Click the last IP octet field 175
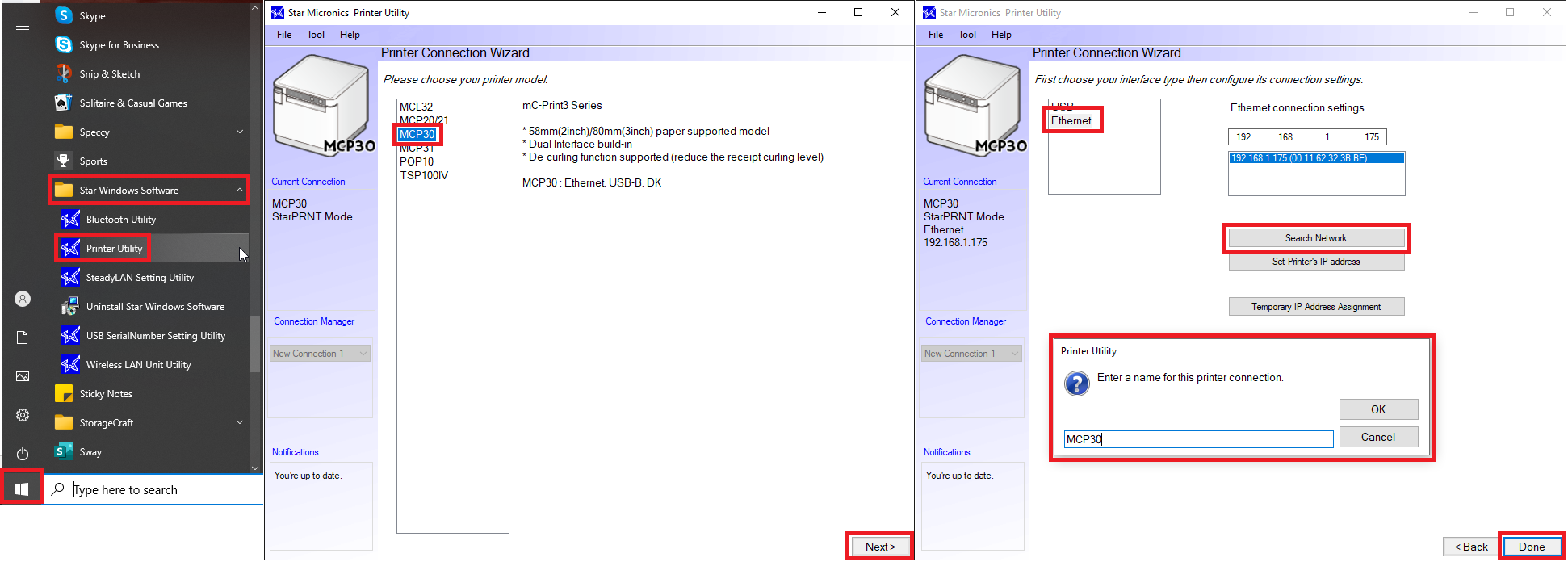1568x562 pixels. tap(1372, 137)
